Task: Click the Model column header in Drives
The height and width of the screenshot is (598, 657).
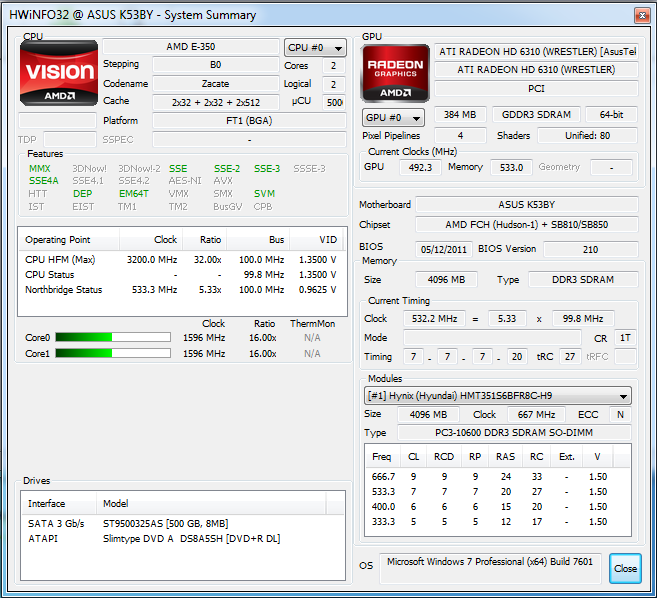Action: [x=211, y=503]
